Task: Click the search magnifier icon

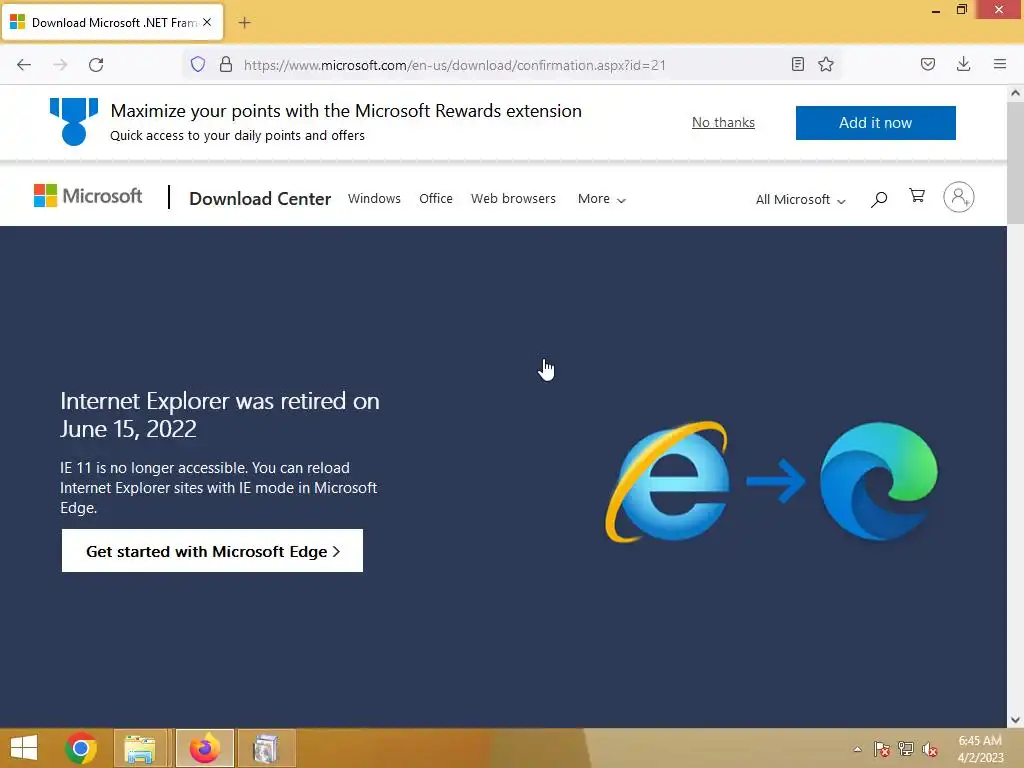Action: click(x=878, y=199)
